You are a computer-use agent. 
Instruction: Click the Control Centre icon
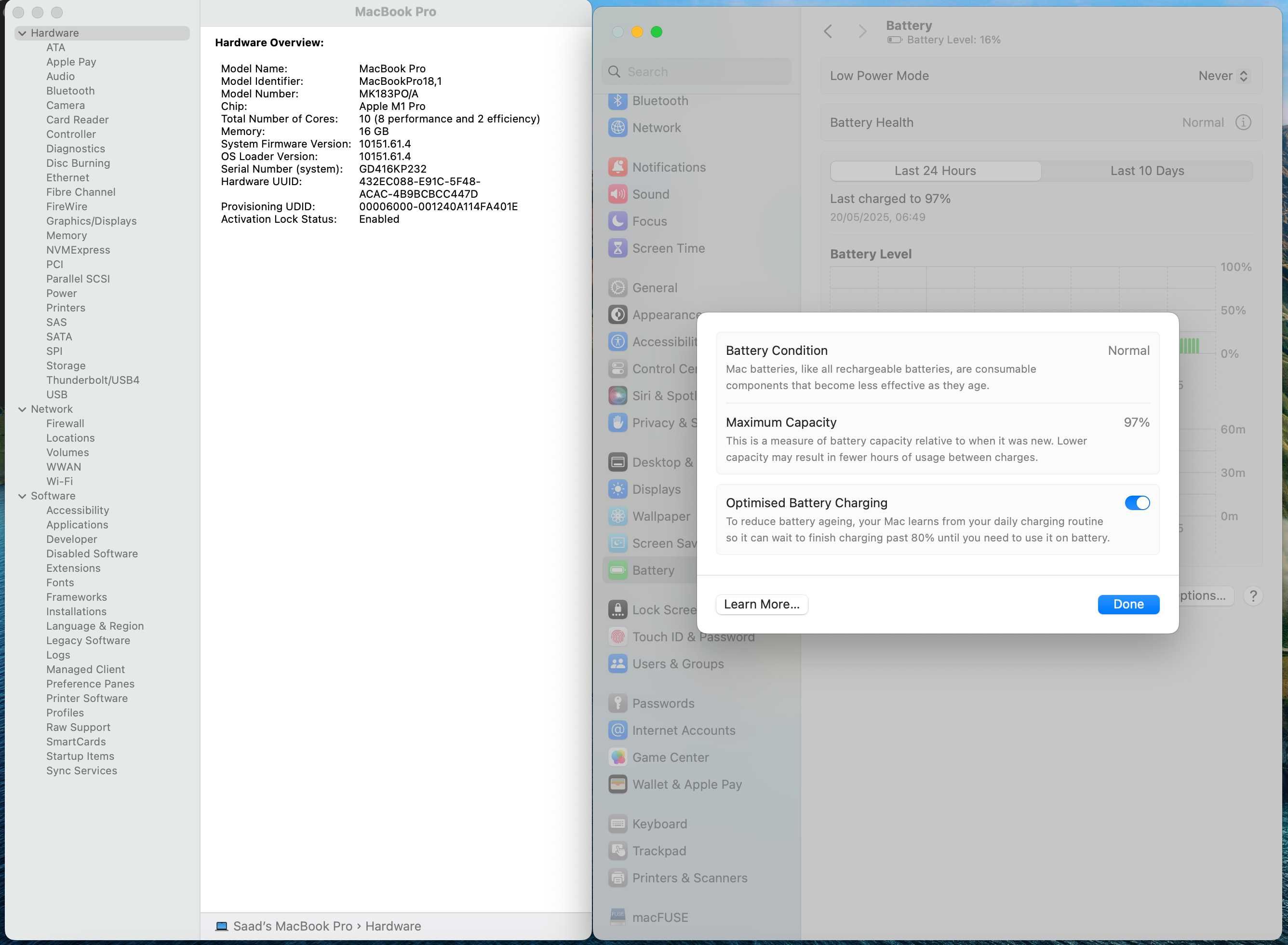[x=617, y=368]
